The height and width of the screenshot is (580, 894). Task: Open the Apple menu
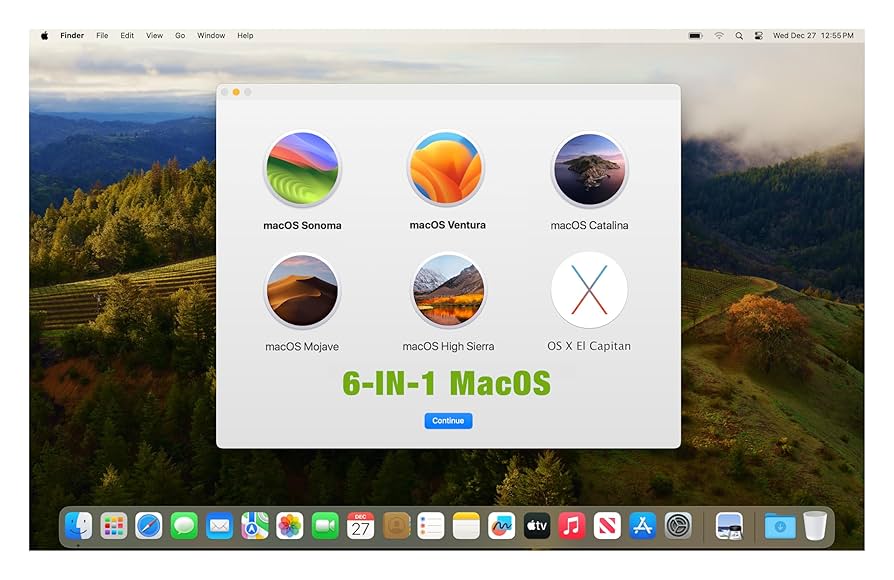coord(44,35)
